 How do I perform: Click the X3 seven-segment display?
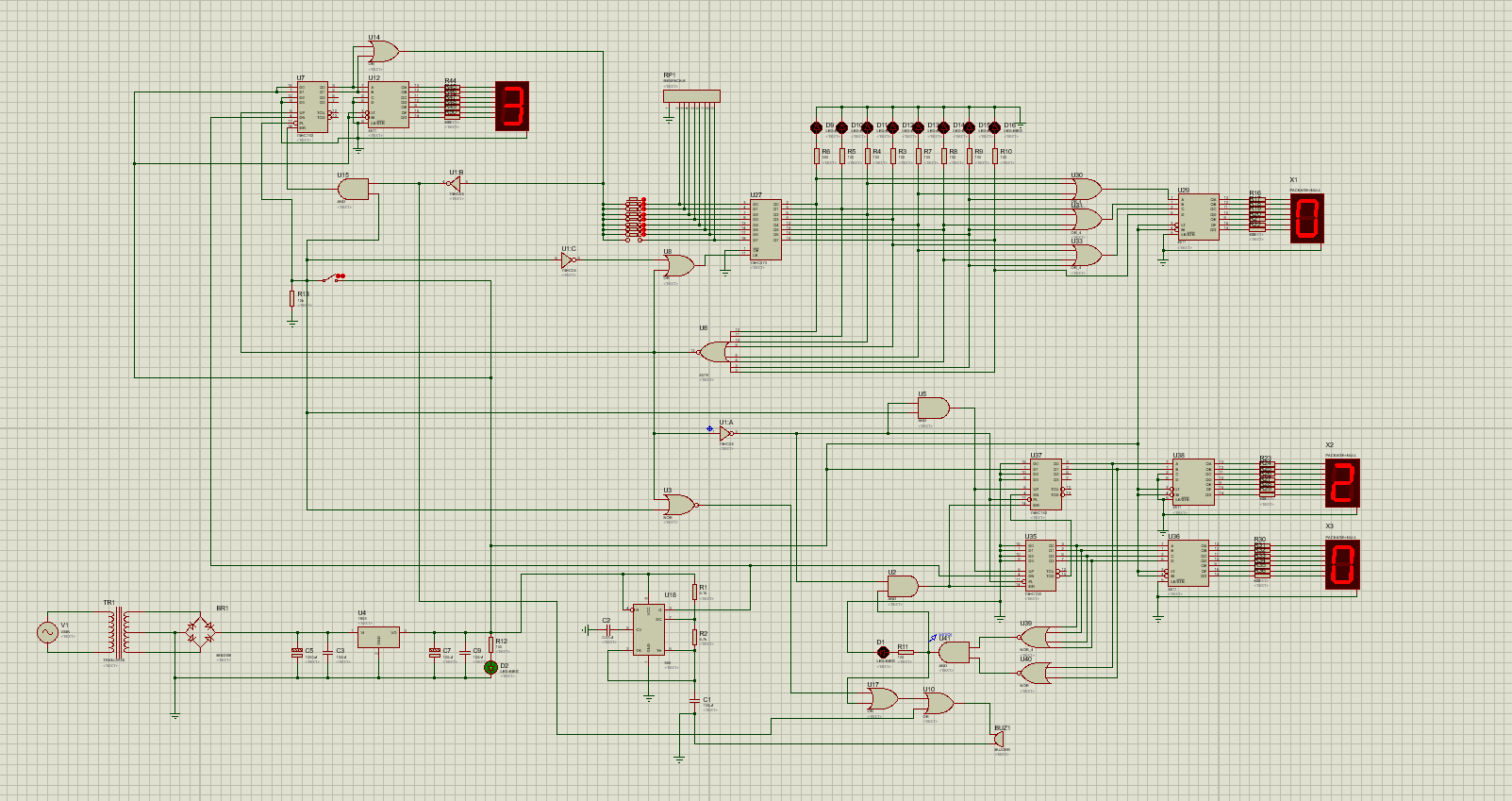click(1342, 565)
